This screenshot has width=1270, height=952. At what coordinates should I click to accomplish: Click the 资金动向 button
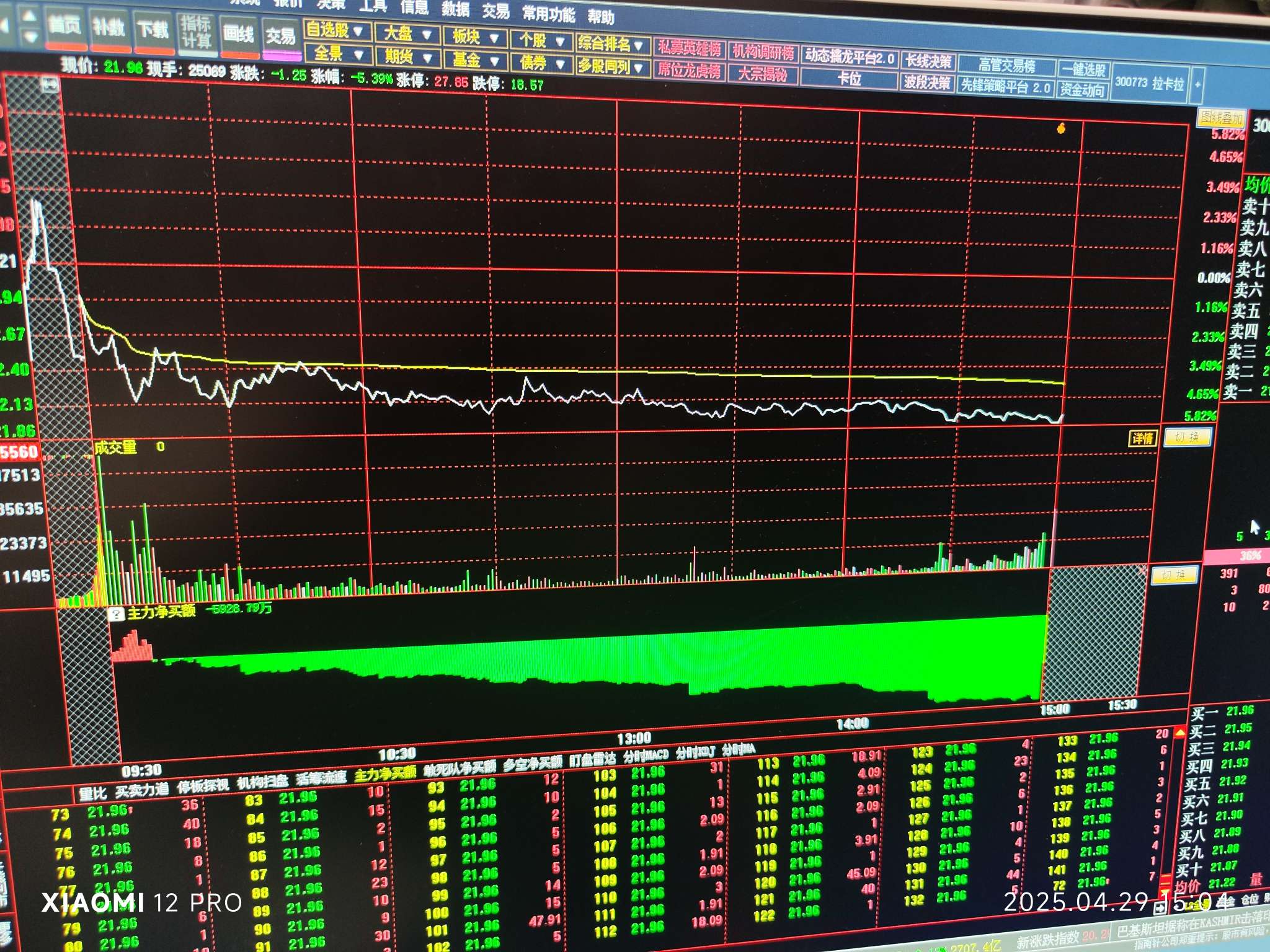click(1082, 90)
